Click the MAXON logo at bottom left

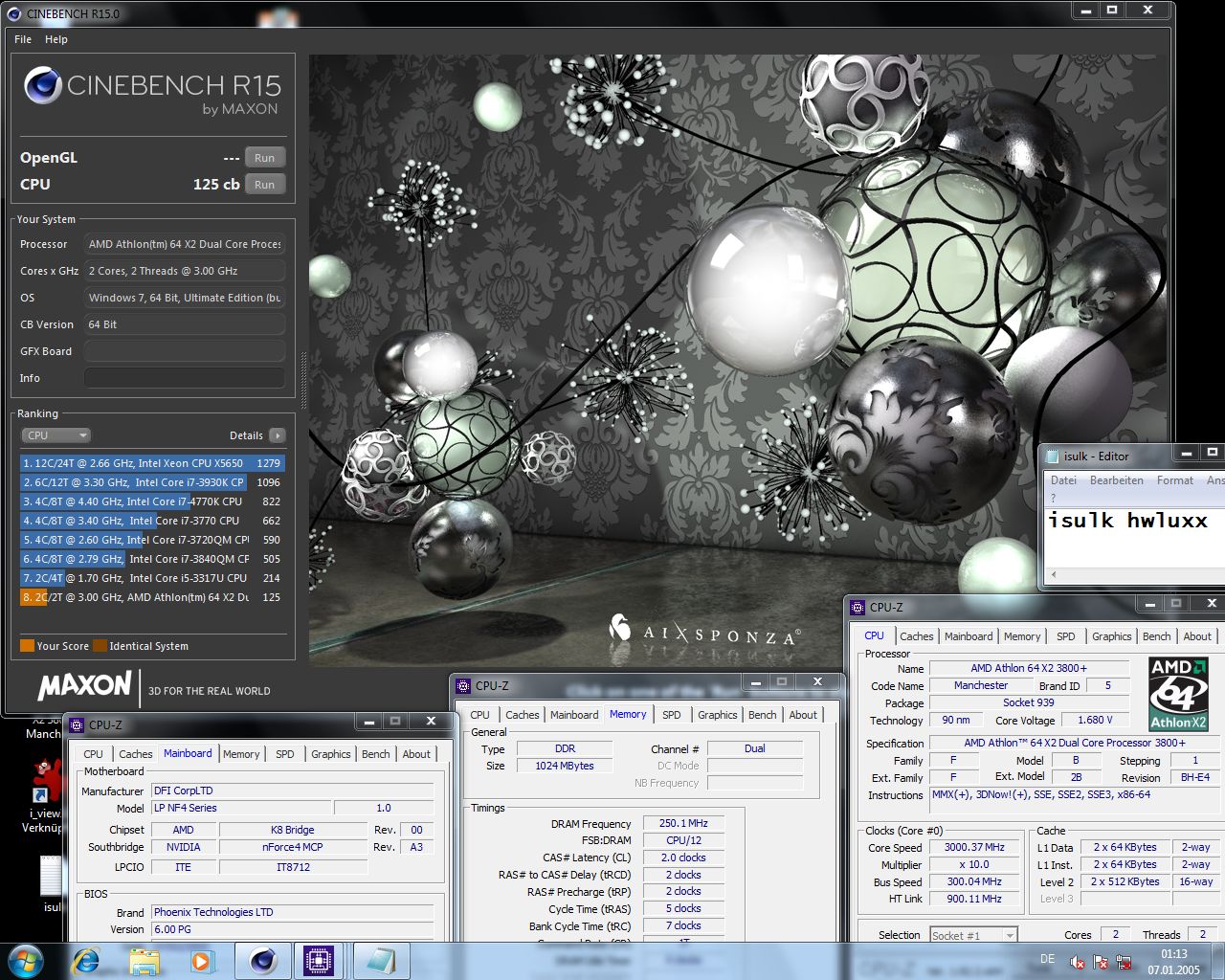click(84, 685)
